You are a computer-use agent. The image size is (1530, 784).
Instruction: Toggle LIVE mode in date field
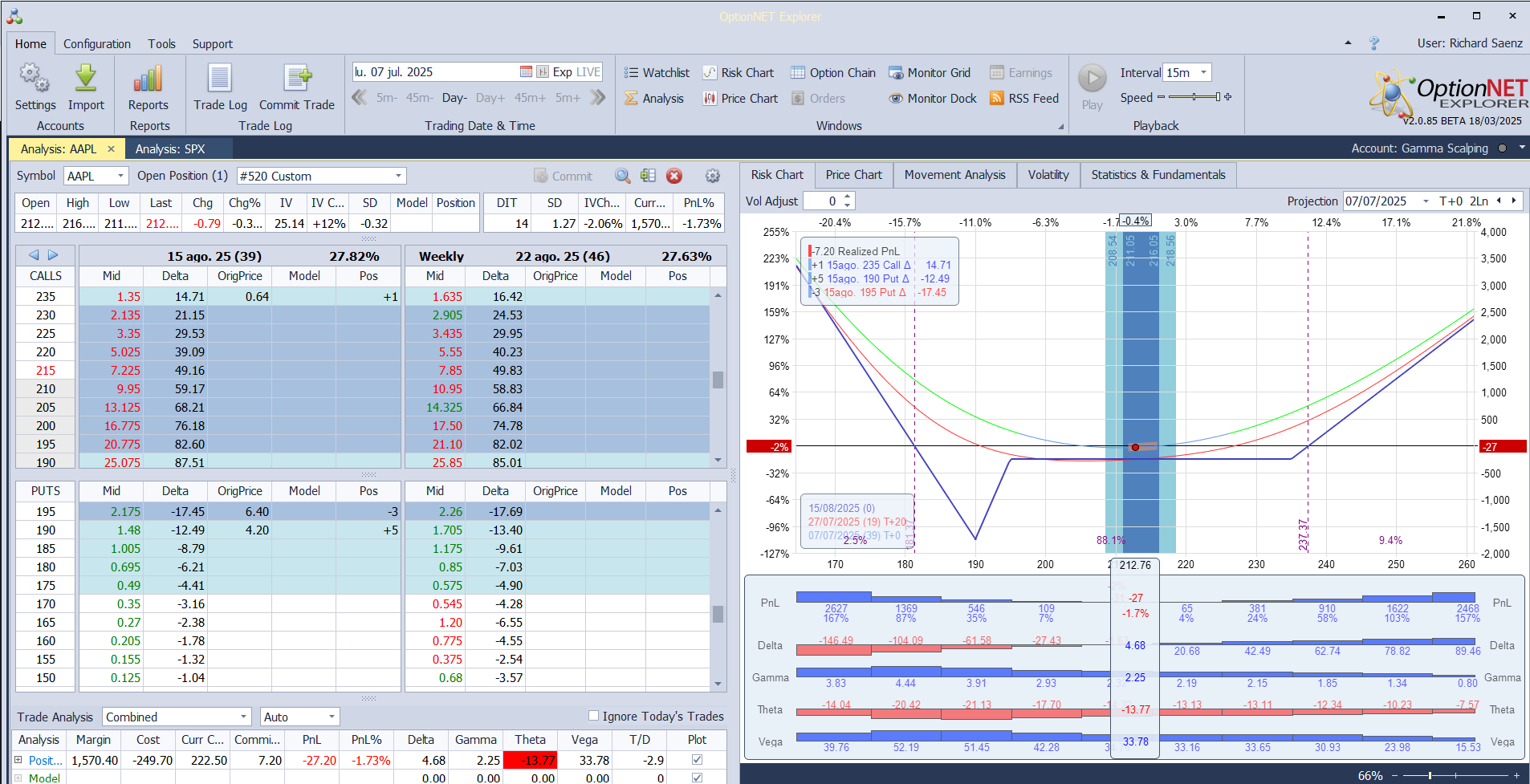(588, 71)
